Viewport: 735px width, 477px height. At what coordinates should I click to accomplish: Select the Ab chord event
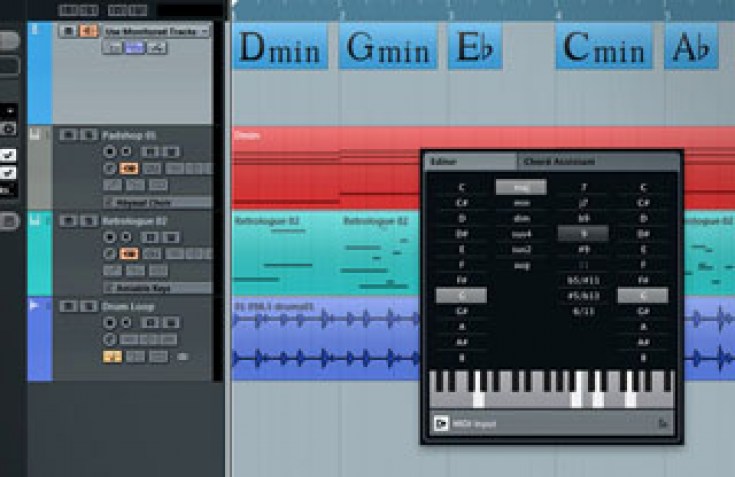[x=691, y=47]
